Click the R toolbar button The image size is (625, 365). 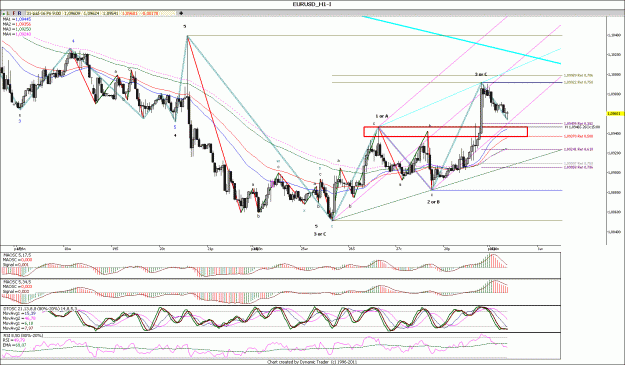[20, 13]
